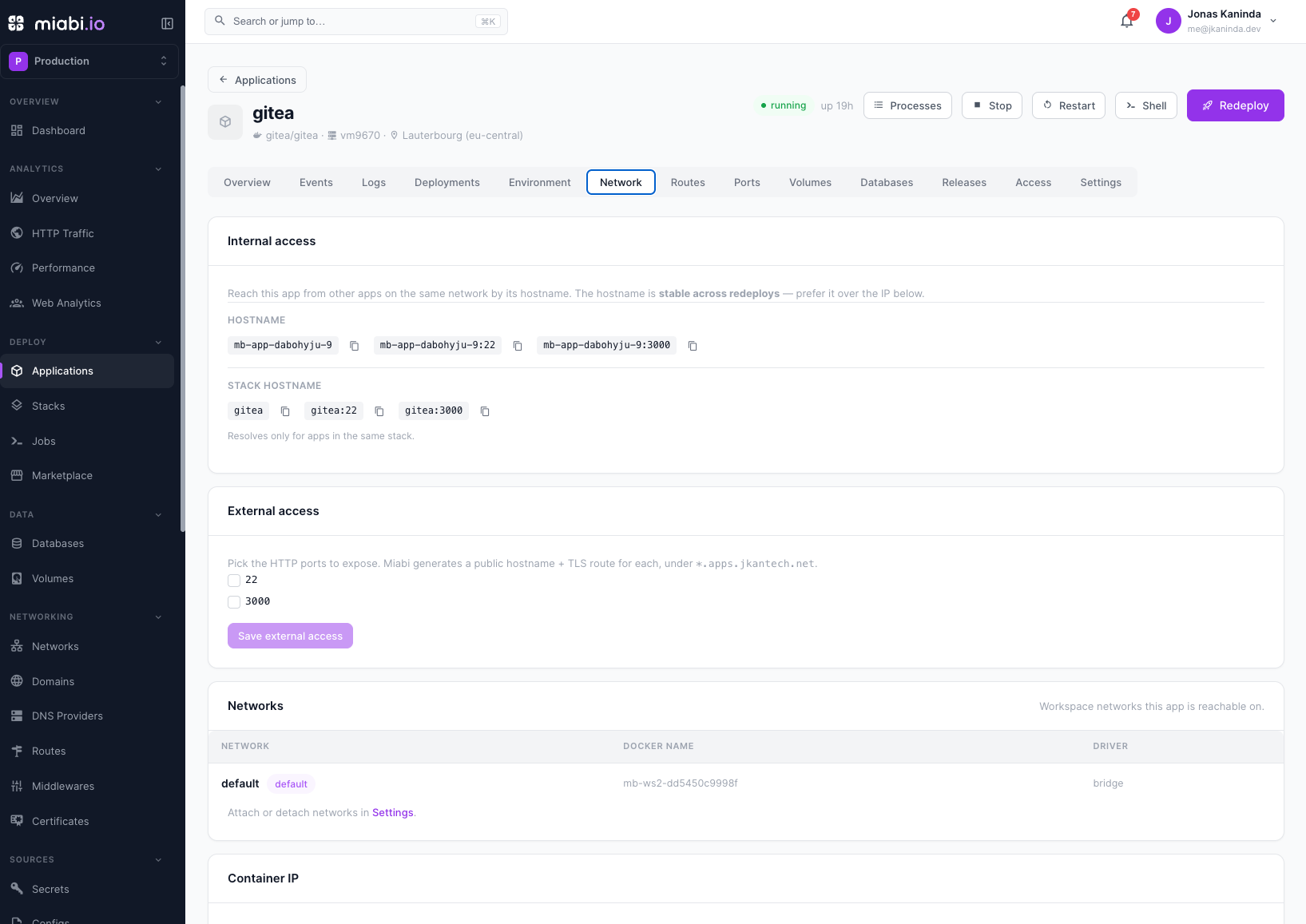
Task: Enable port 3000 for external access
Action: coord(234,602)
